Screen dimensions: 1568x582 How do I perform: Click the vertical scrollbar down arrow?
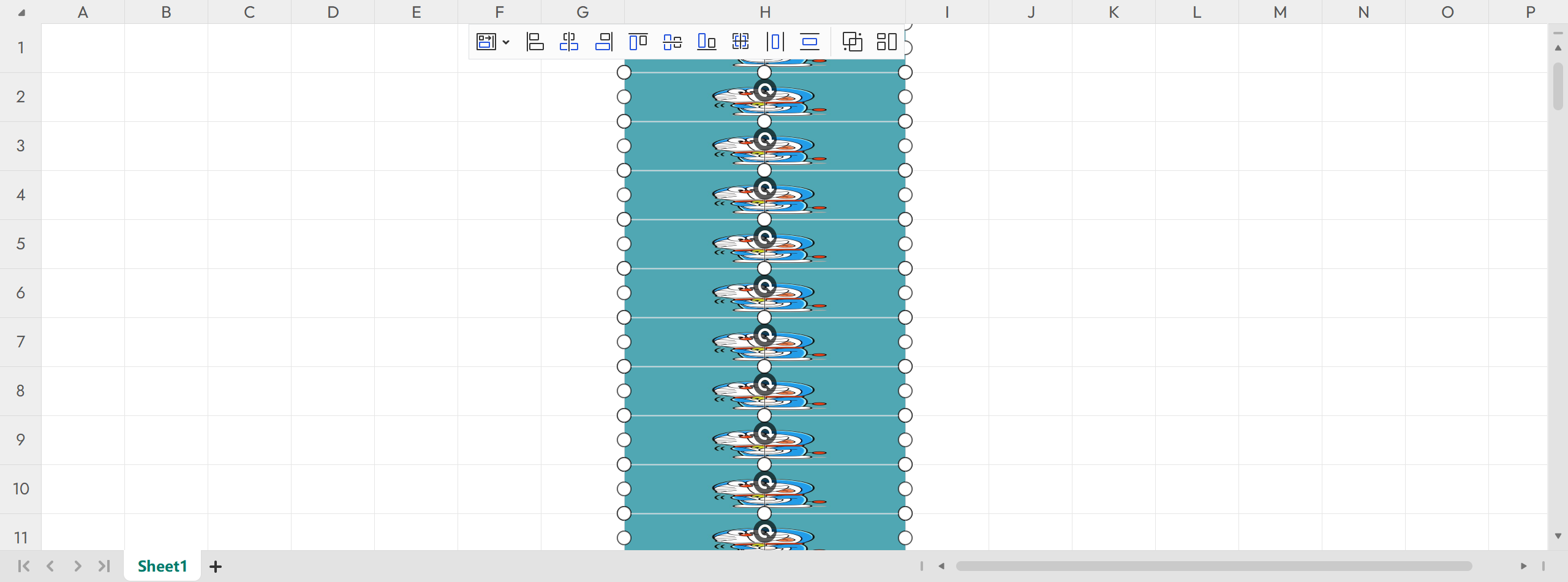(1558, 536)
